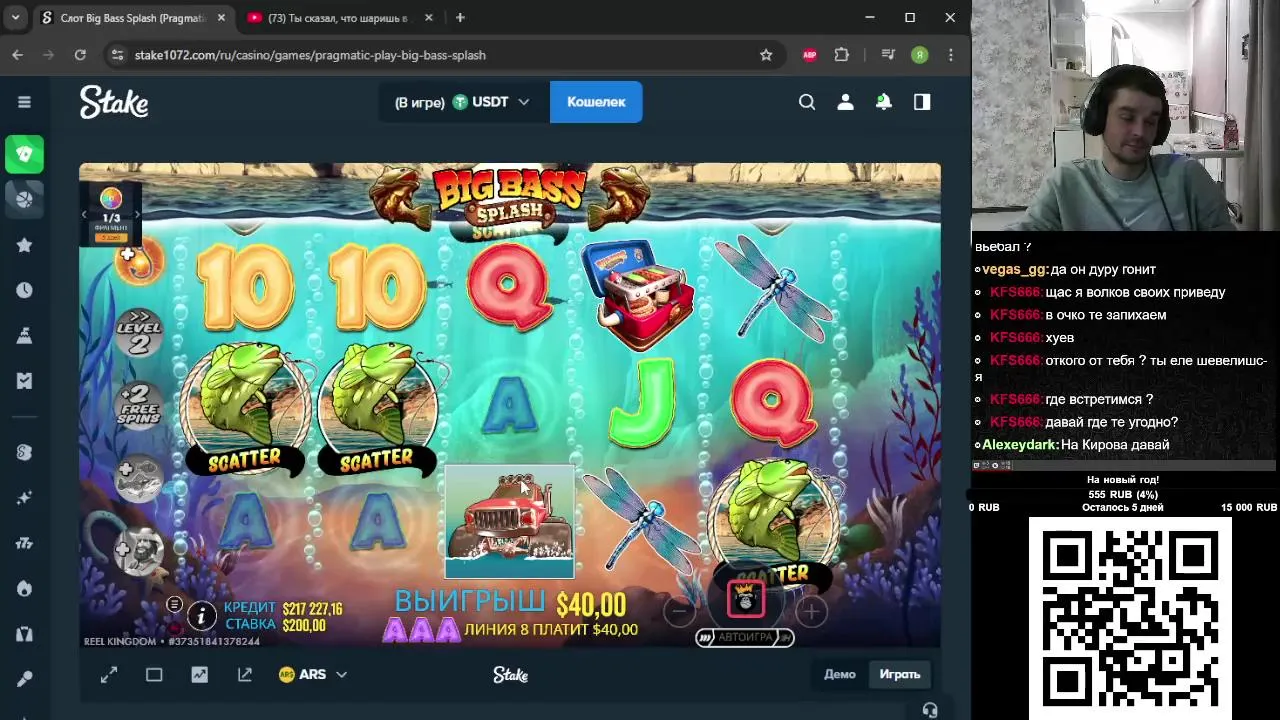Toggle fullscreen mode for the game
The height and width of the screenshot is (720, 1280).
109,675
